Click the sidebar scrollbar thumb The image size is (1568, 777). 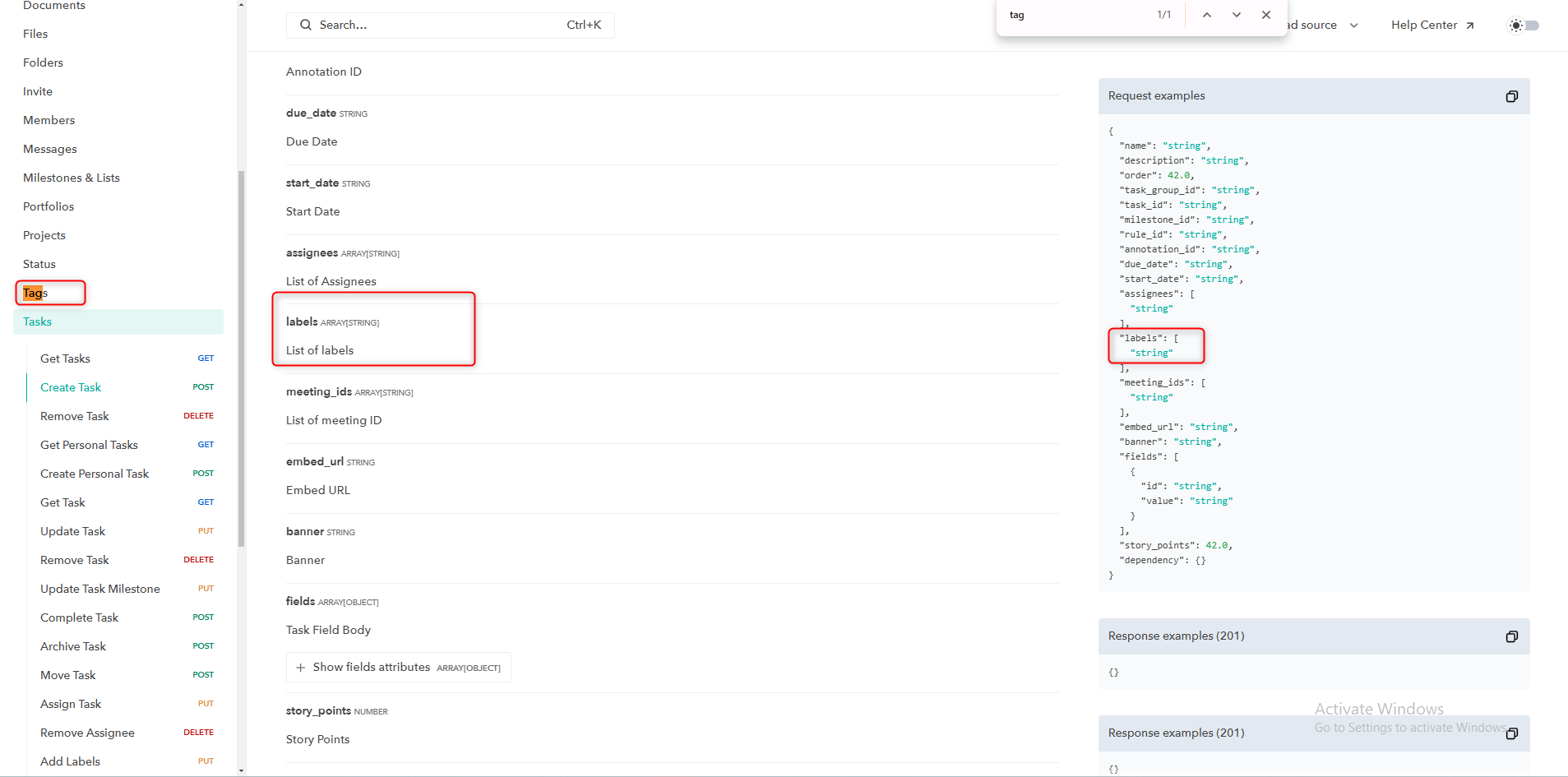click(x=241, y=358)
